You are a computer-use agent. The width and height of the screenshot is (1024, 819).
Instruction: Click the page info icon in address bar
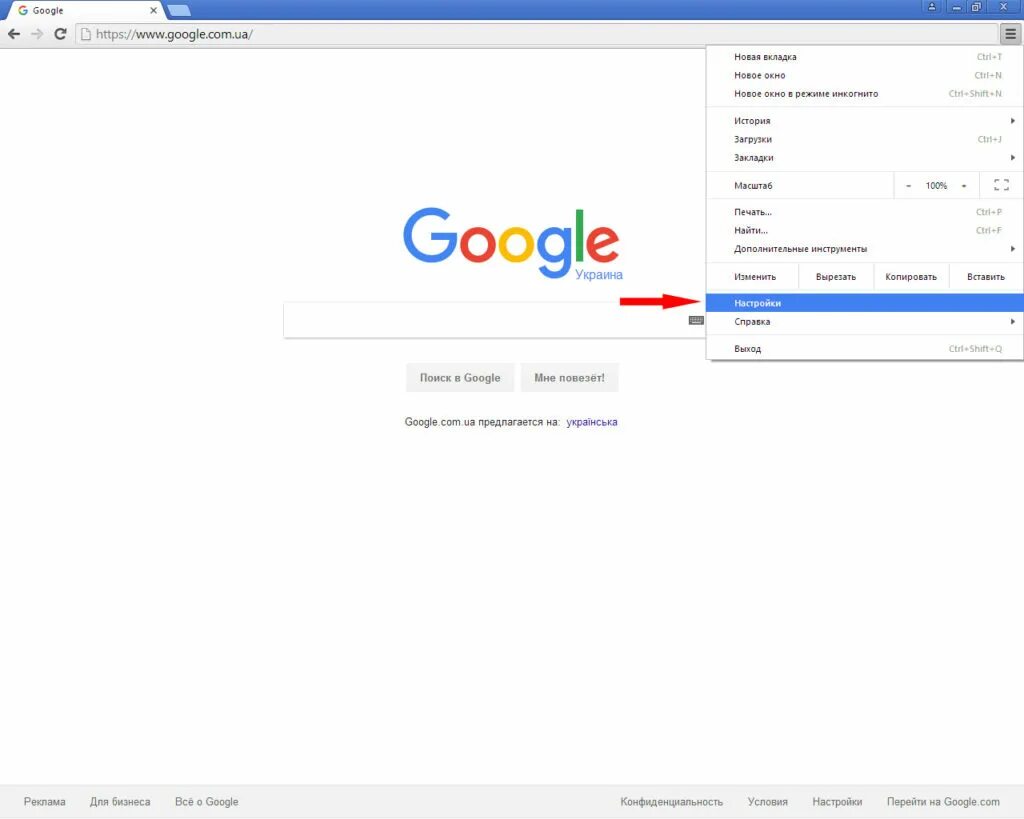(x=86, y=34)
